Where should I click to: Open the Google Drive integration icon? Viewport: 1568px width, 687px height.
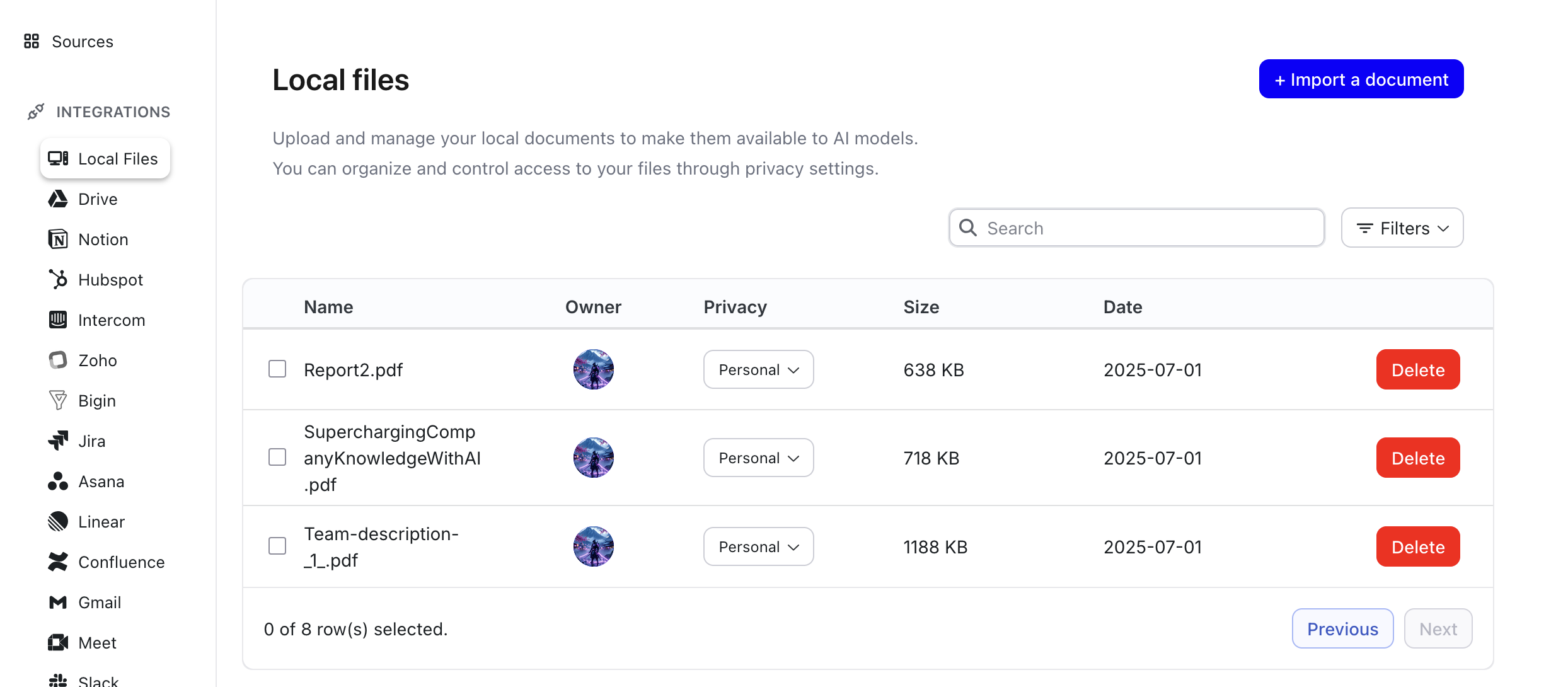click(x=58, y=199)
